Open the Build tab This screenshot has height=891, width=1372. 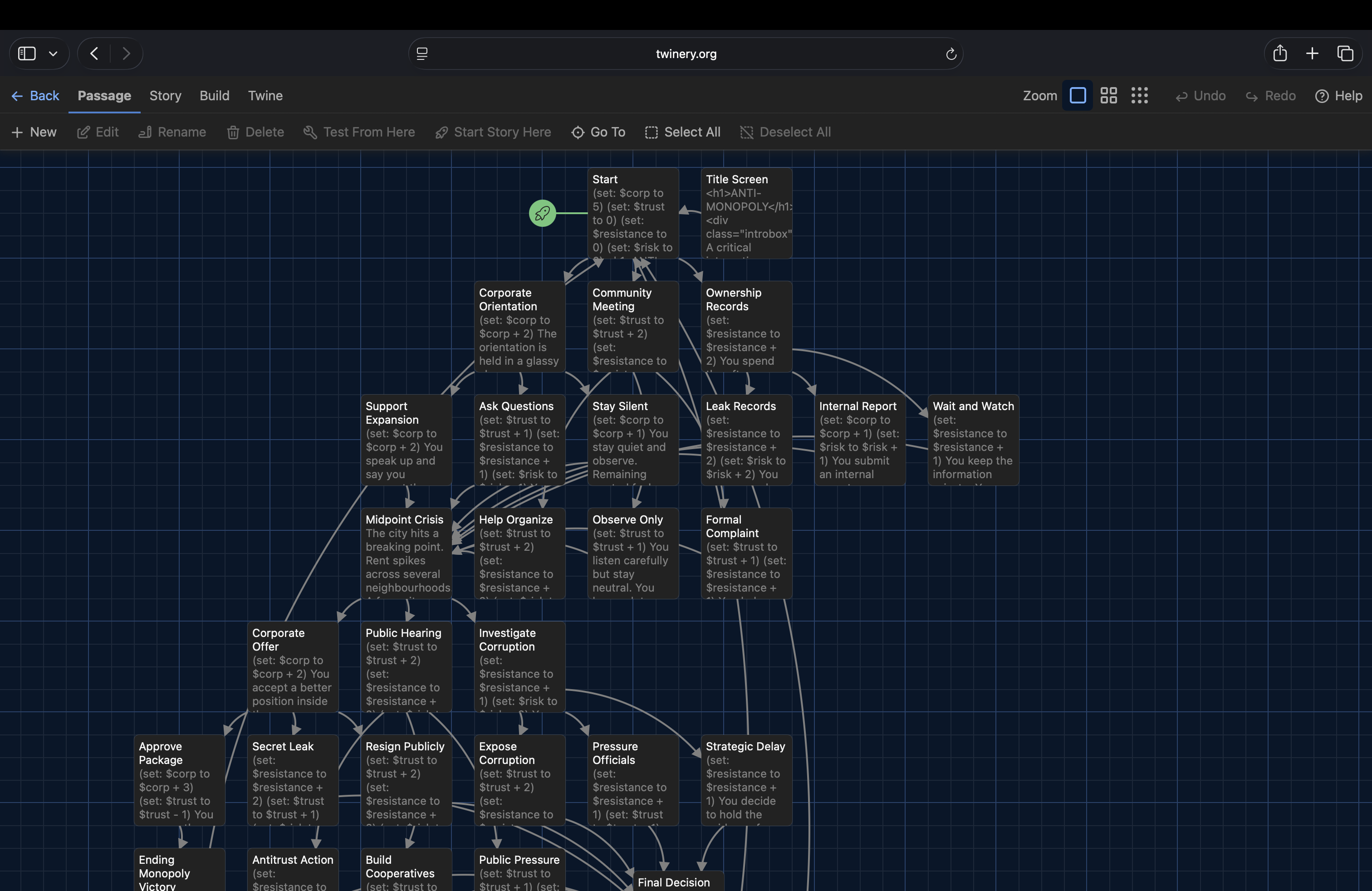[215, 96]
